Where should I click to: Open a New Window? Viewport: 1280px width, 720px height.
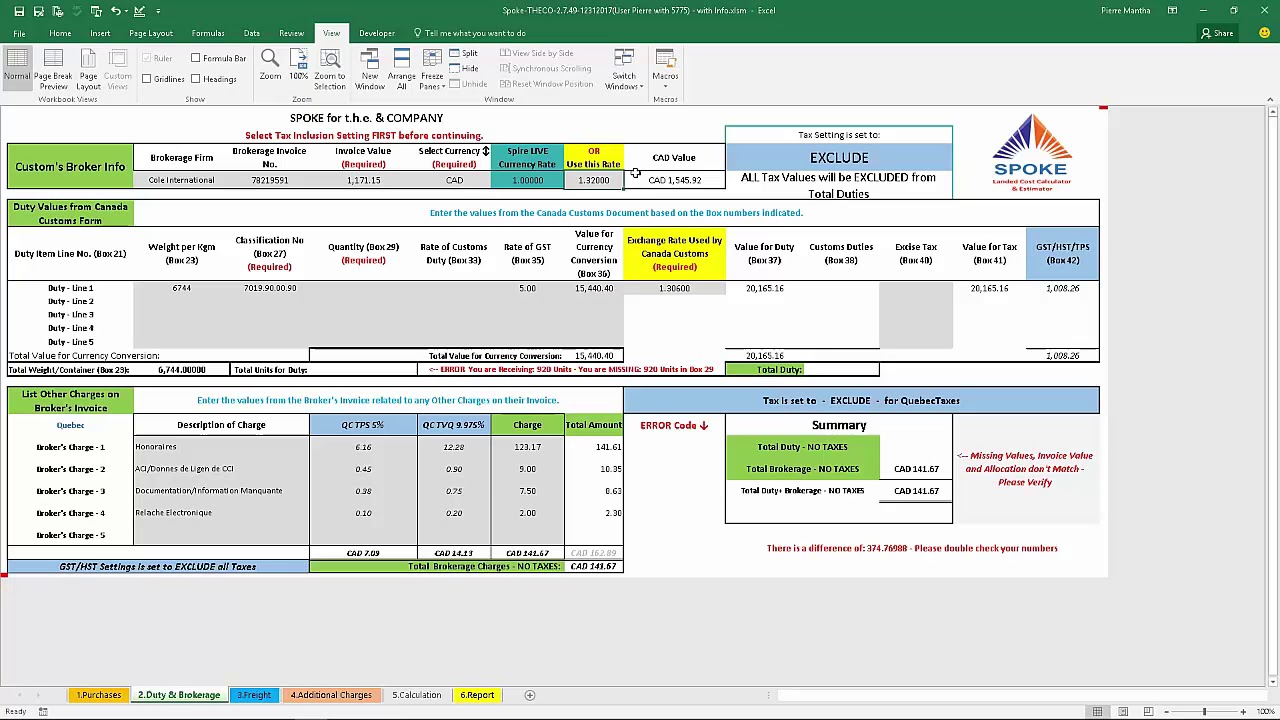(x=370, y=69)
